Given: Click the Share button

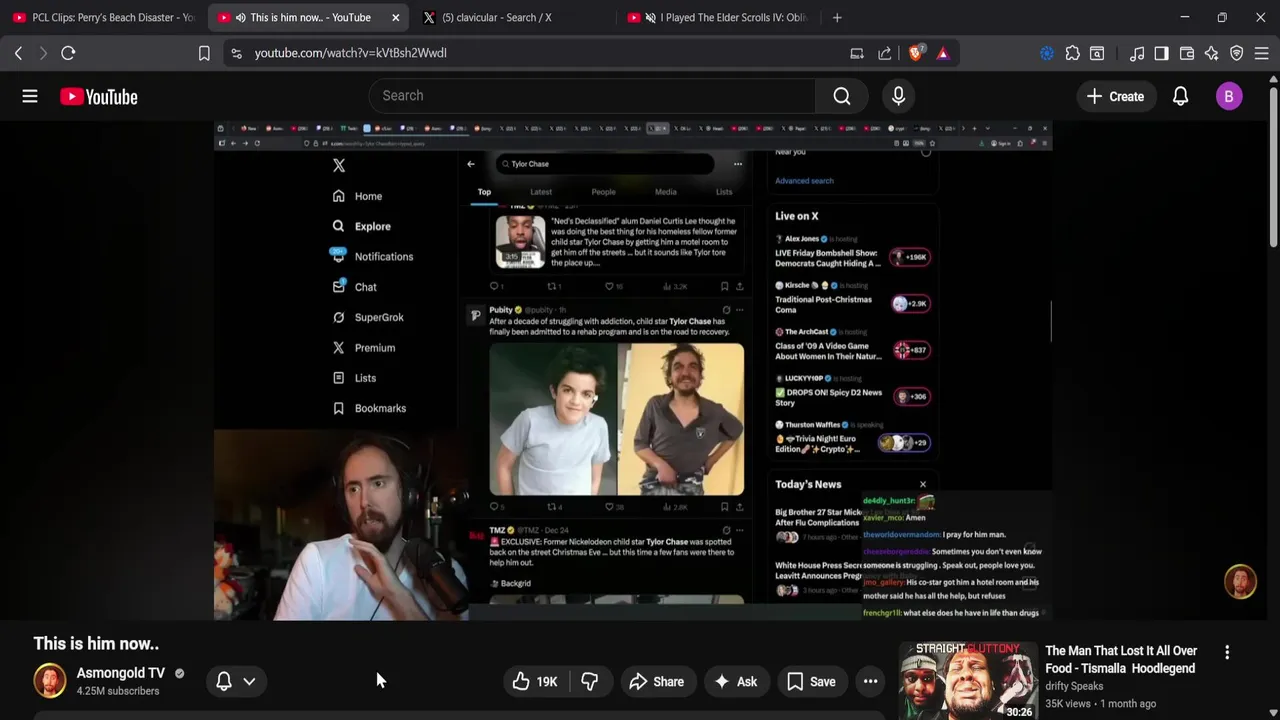Looking at the screenshot, I should (657, 682).
